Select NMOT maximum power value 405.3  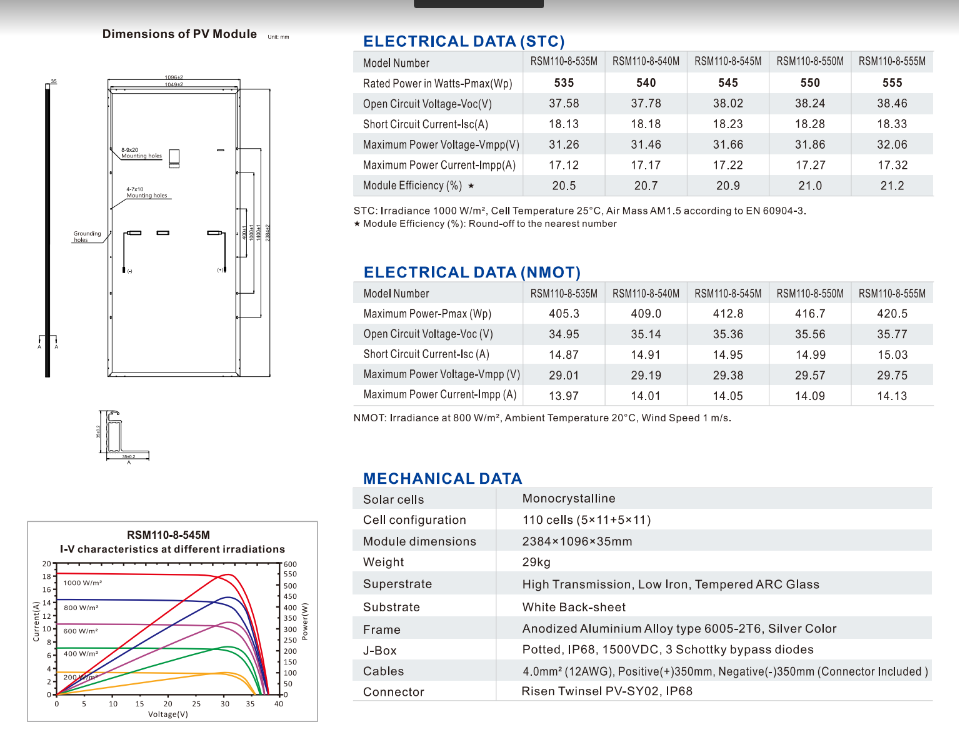click(564, 314)
